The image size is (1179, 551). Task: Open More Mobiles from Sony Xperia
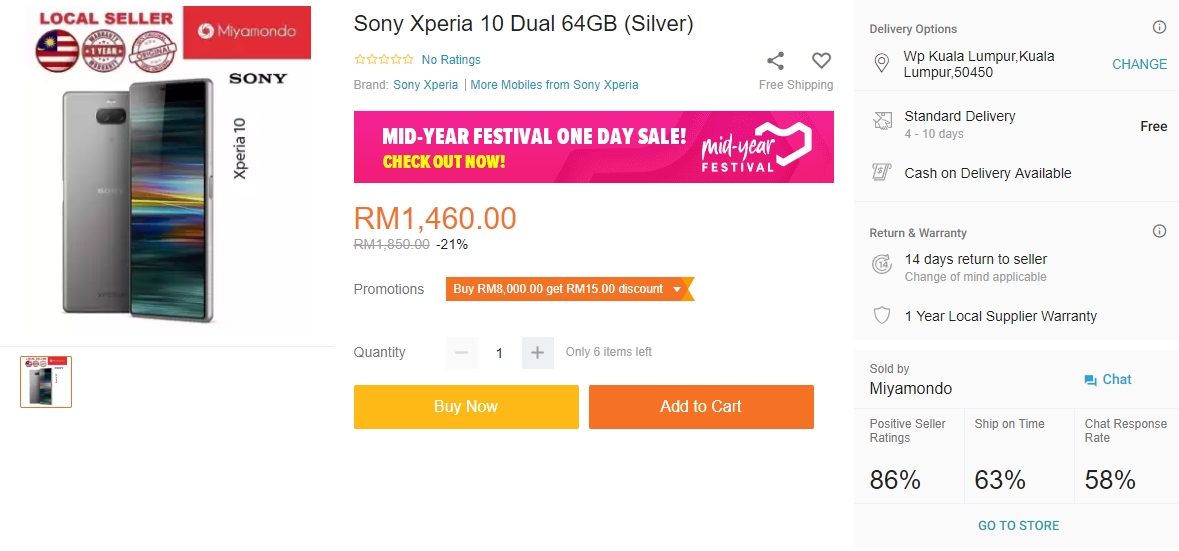pos(554,85)
